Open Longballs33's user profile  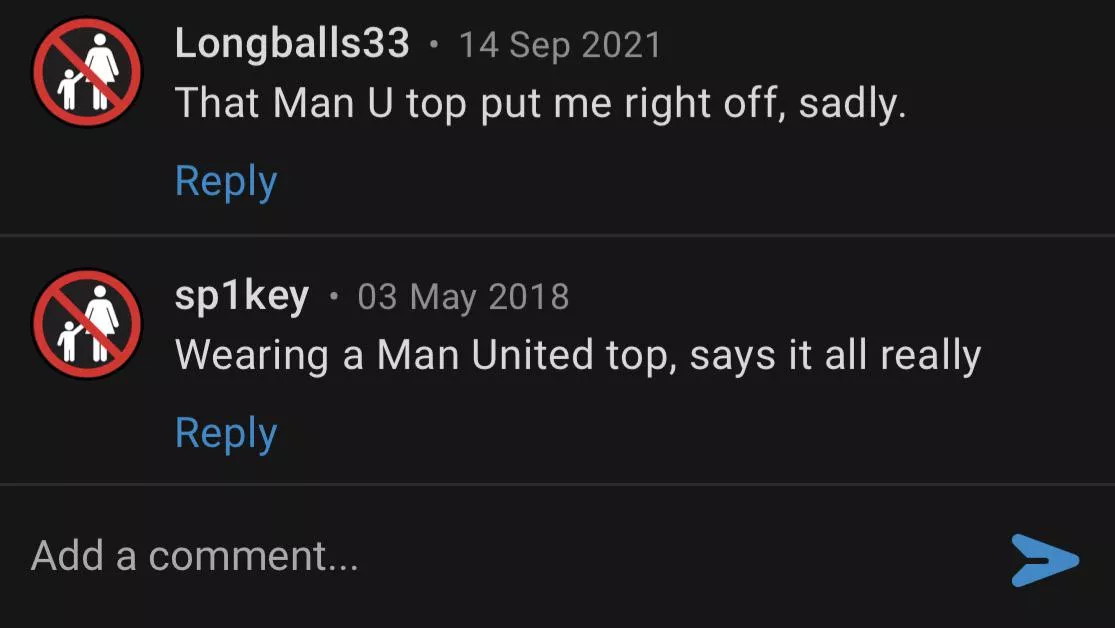coord(290,43)
